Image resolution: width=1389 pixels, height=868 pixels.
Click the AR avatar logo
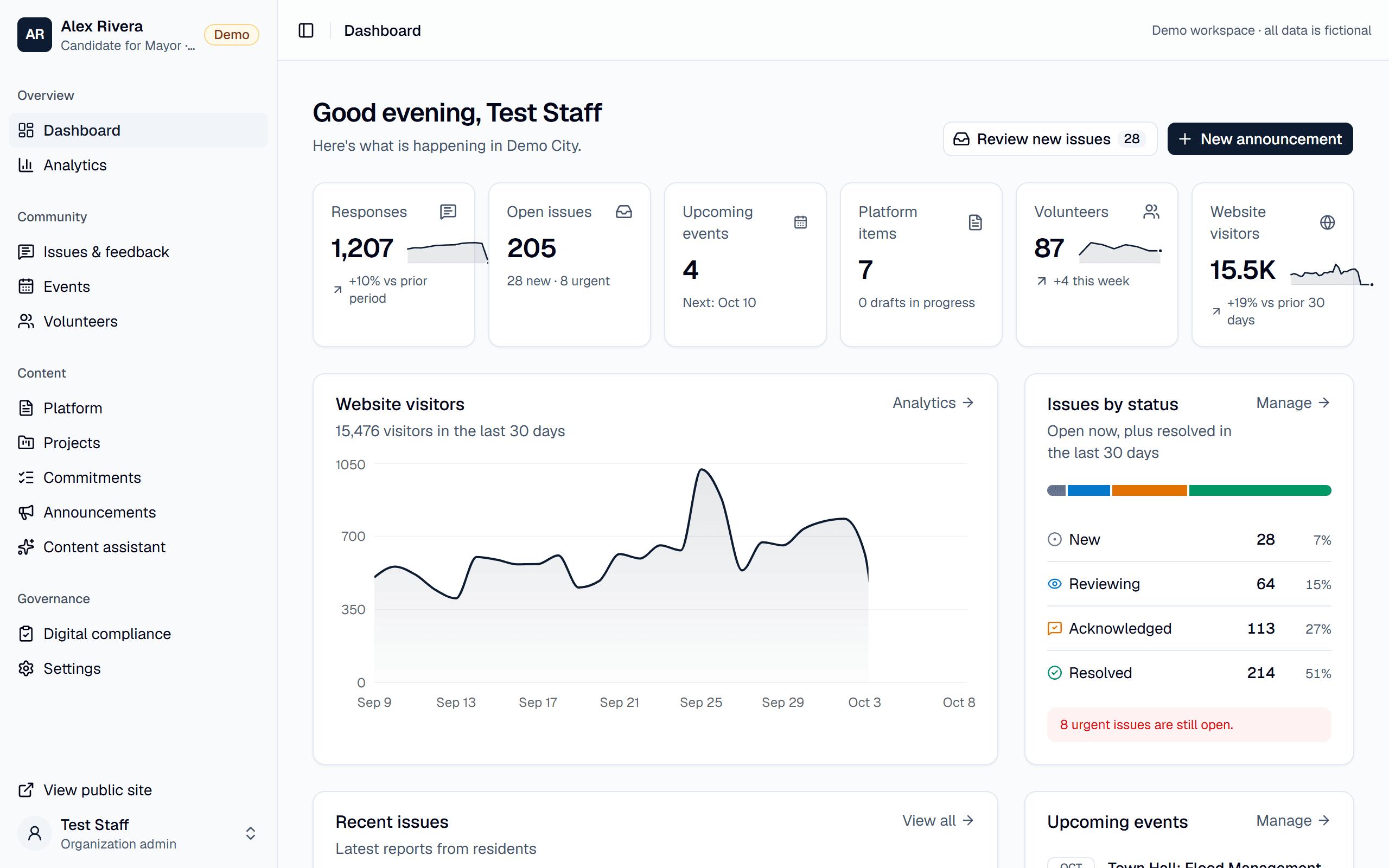point(34,34)
